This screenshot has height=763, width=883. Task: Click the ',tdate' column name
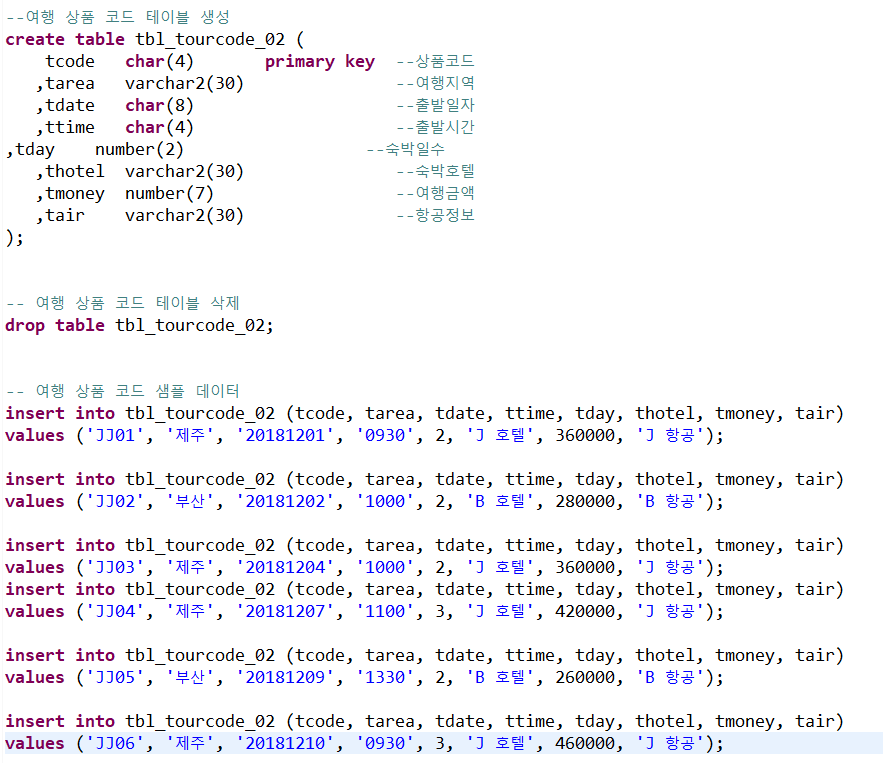pyautogui.click(x=65, y=105)
